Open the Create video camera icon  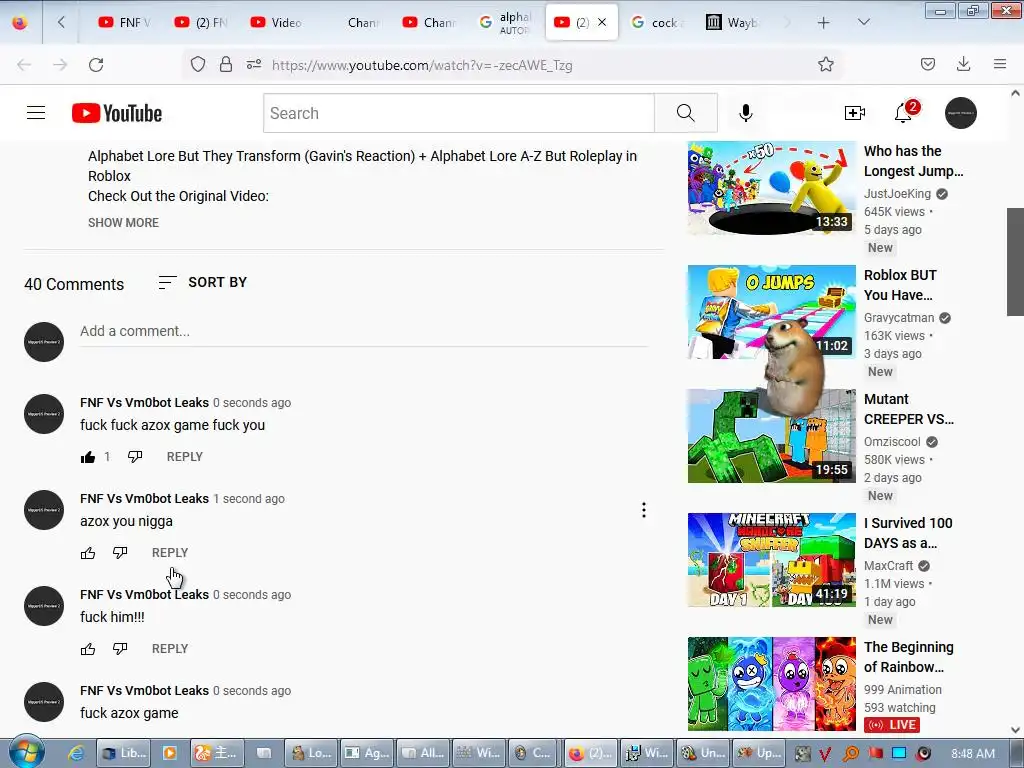[854, 113]
